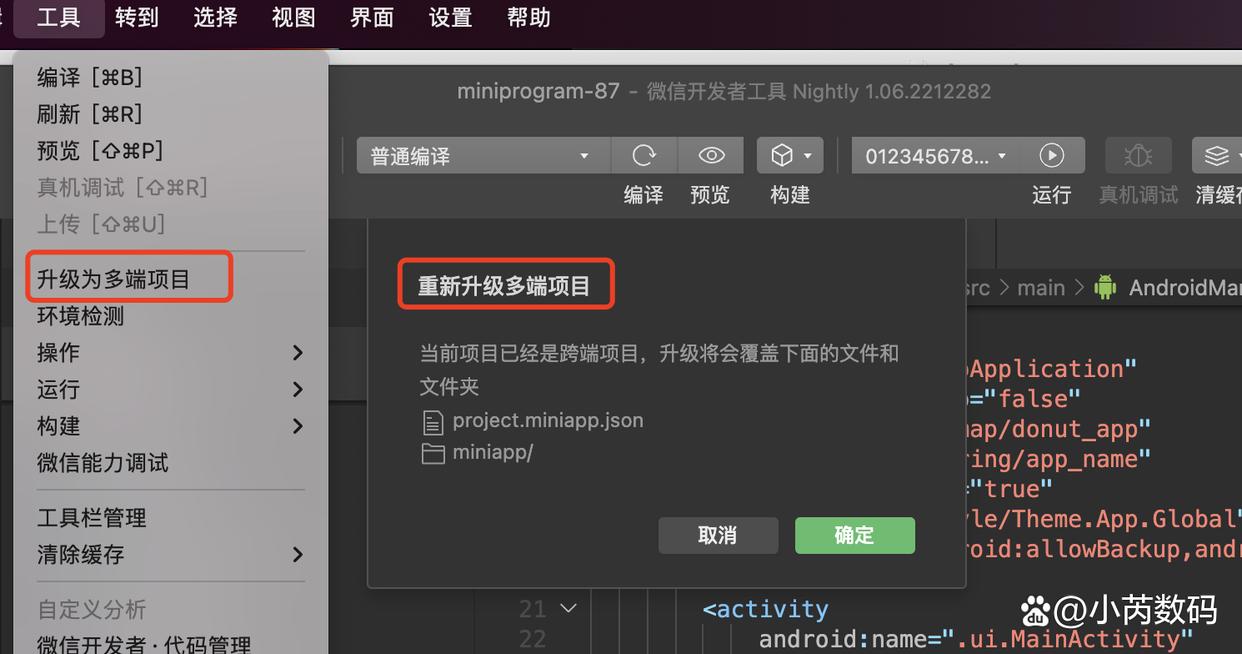Expand the 清除缓存 submenu
The height and width of the screenshot is (654, 1242).
[x=297, y=554]
